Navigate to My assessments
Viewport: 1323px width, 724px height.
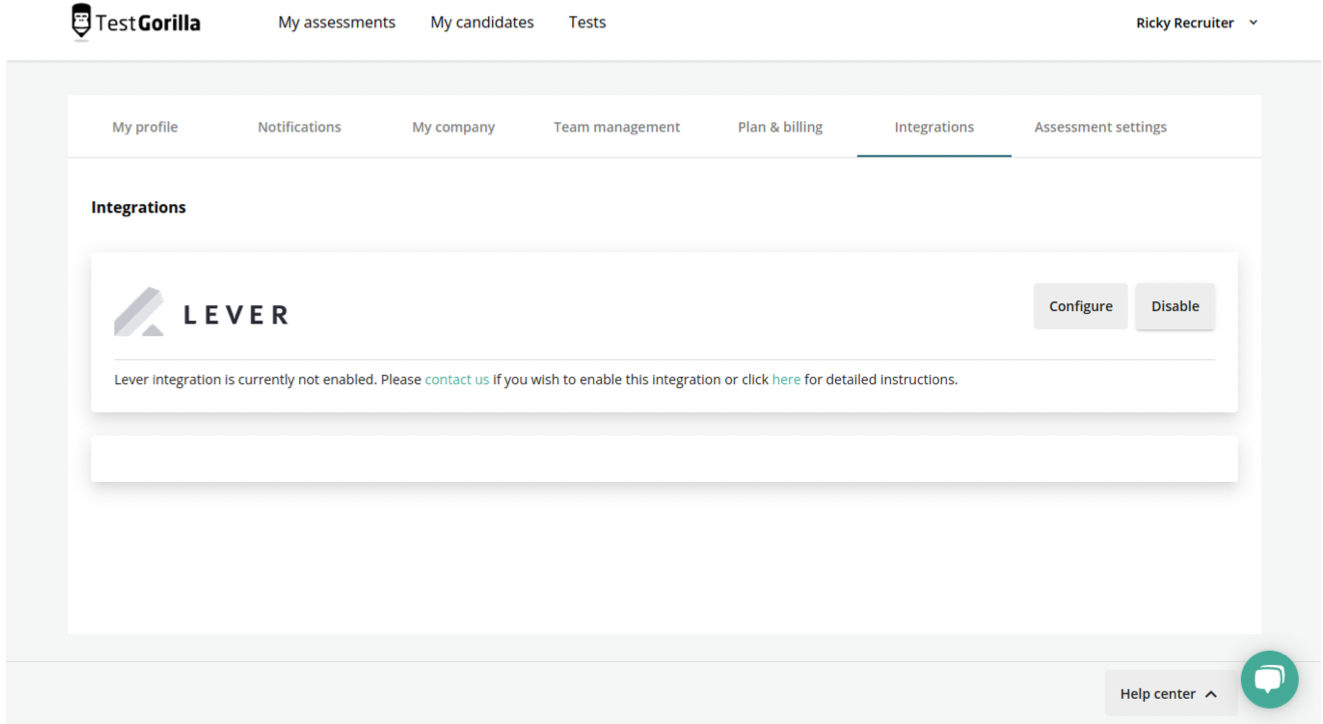click(x=337, y=22)
